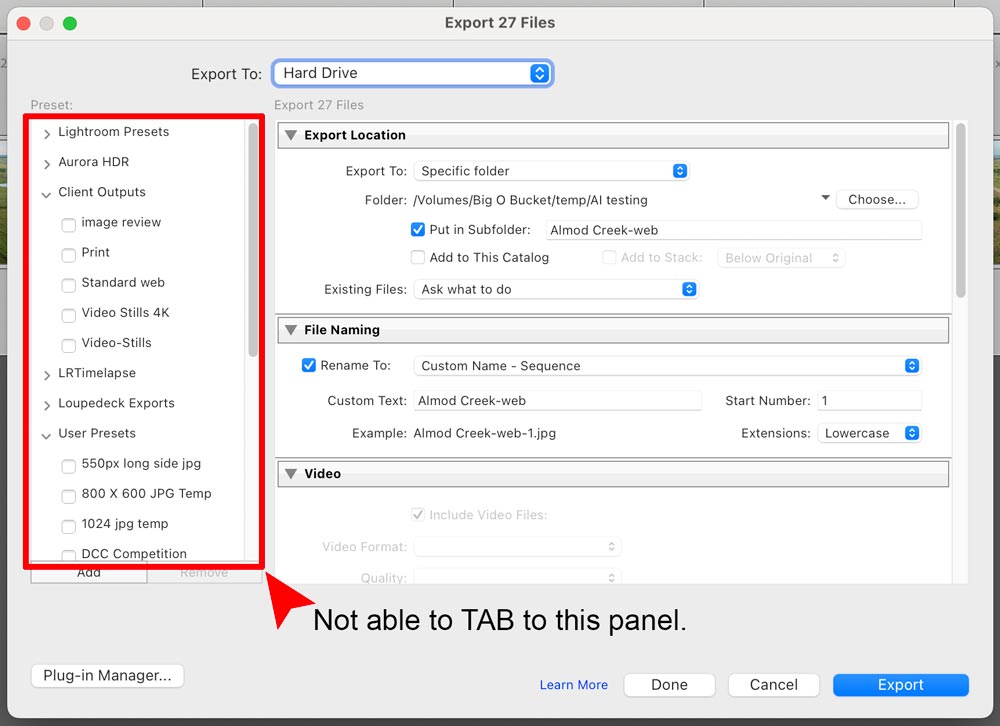Select the Client Outputs row label
The image size is (1000, 726).
102,192
